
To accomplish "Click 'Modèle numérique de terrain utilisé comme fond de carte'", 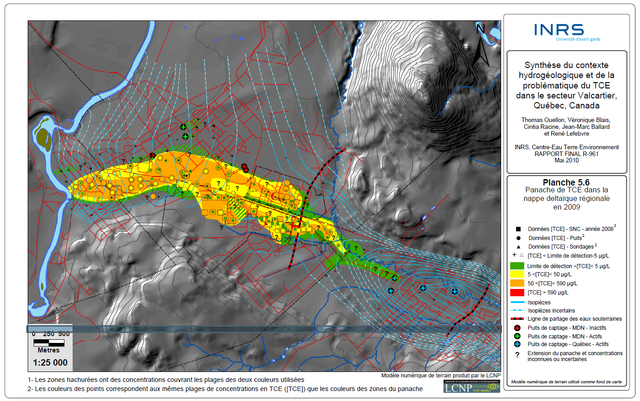I will (x=567, y=382).
